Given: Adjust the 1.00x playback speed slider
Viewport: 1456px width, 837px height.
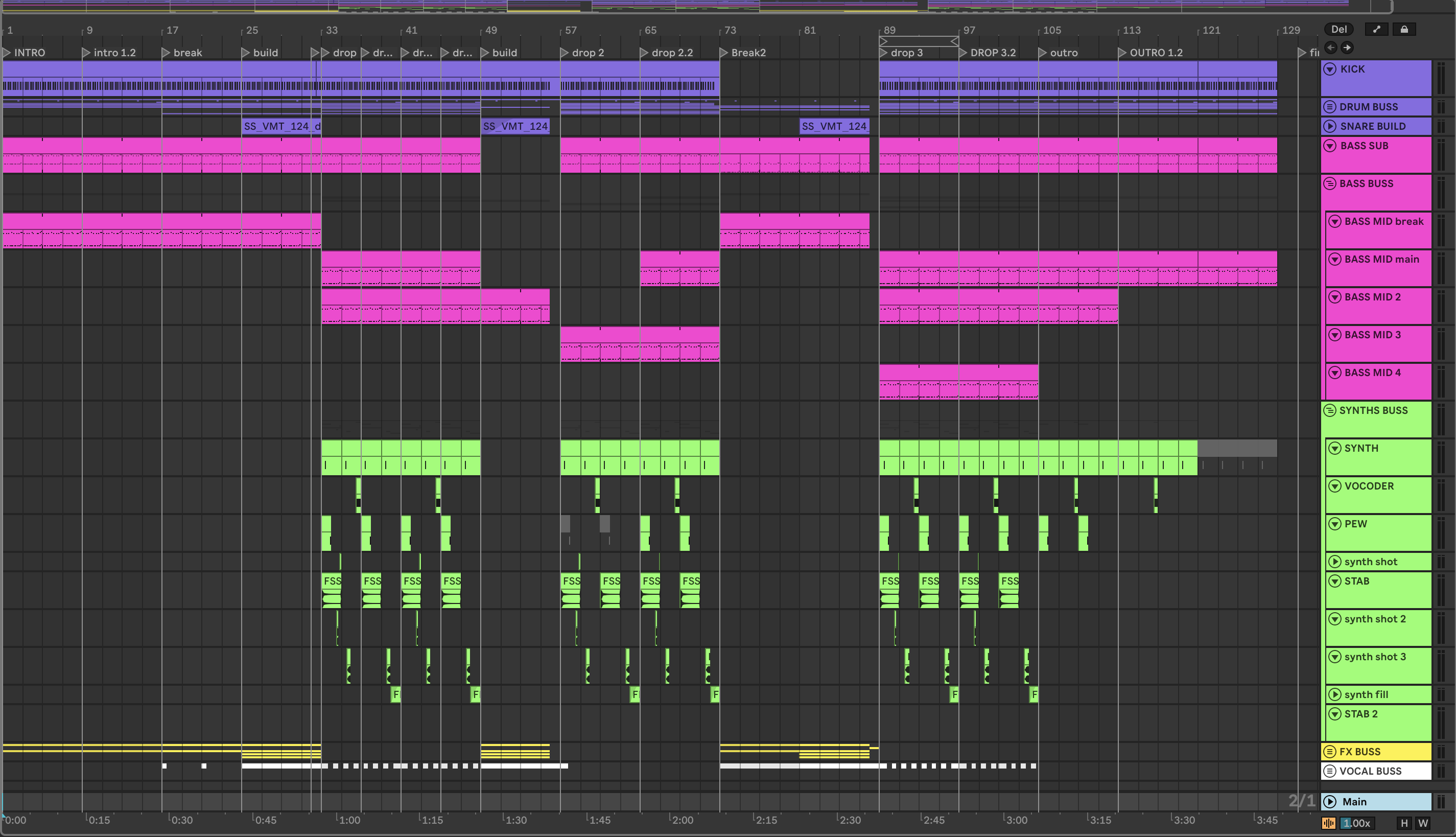Looking at the screenshot, I should pos(1357,823).
